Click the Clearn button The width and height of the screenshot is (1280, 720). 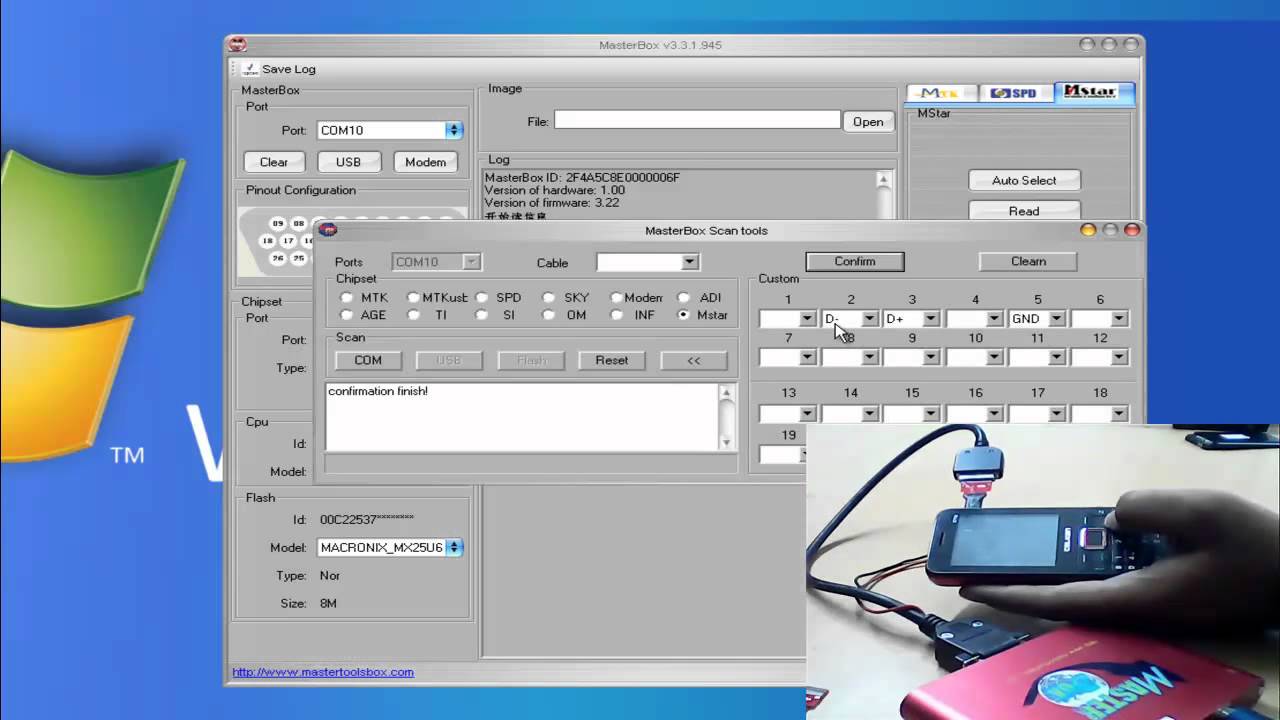[x=1028, y=261]
